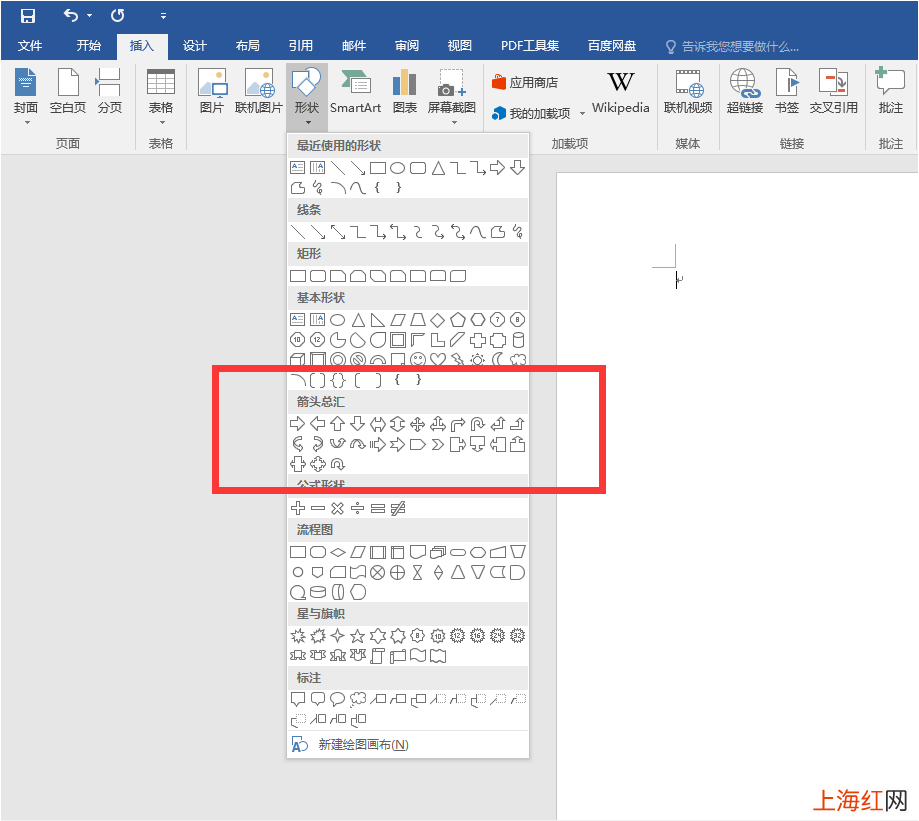
Task: Click the 告诉我您想要做什么 search box
Action: click(x=733, y=46)
